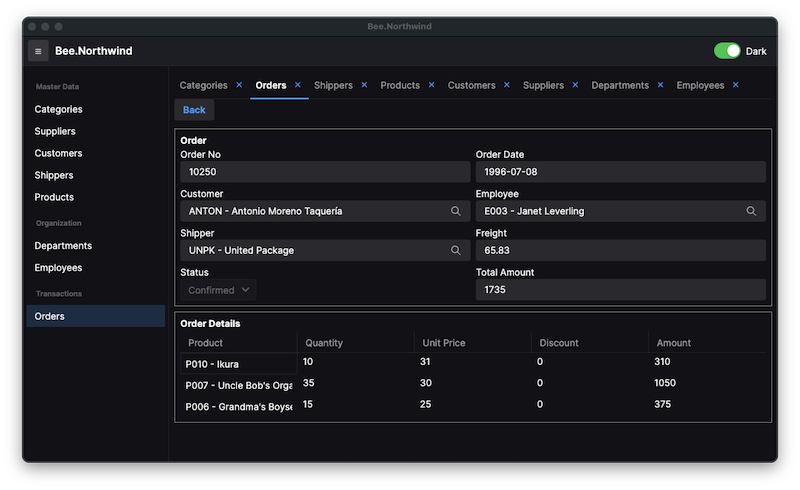
Task: Click the Discount column header
Action: click(x=590, y=342)
